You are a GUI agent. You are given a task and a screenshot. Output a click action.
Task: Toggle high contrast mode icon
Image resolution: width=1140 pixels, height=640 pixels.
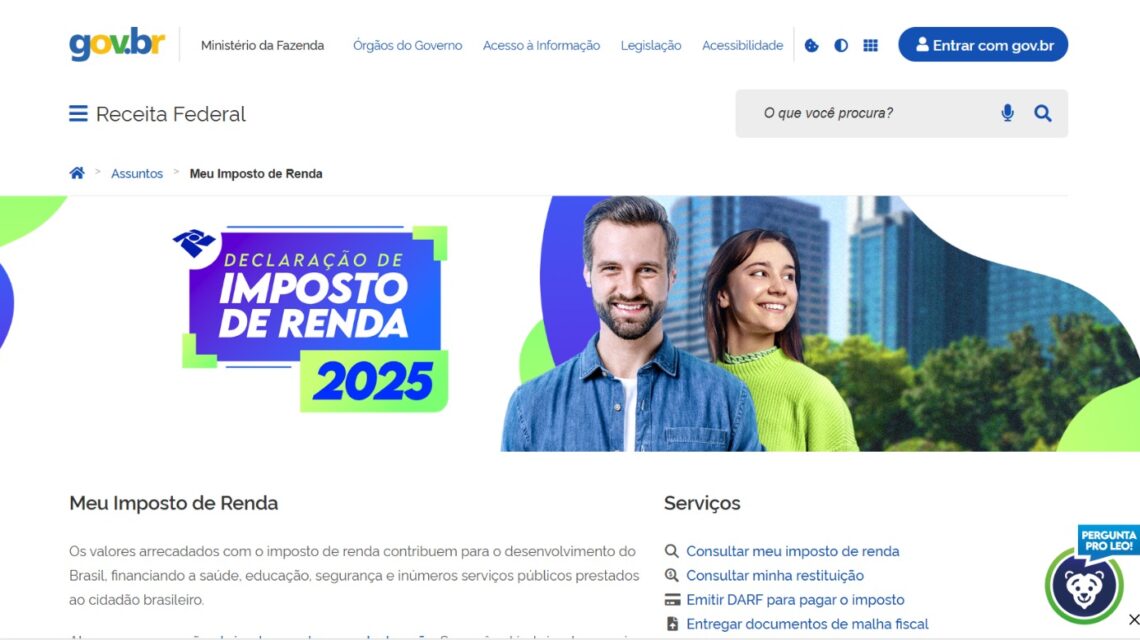tap(840, 45)
